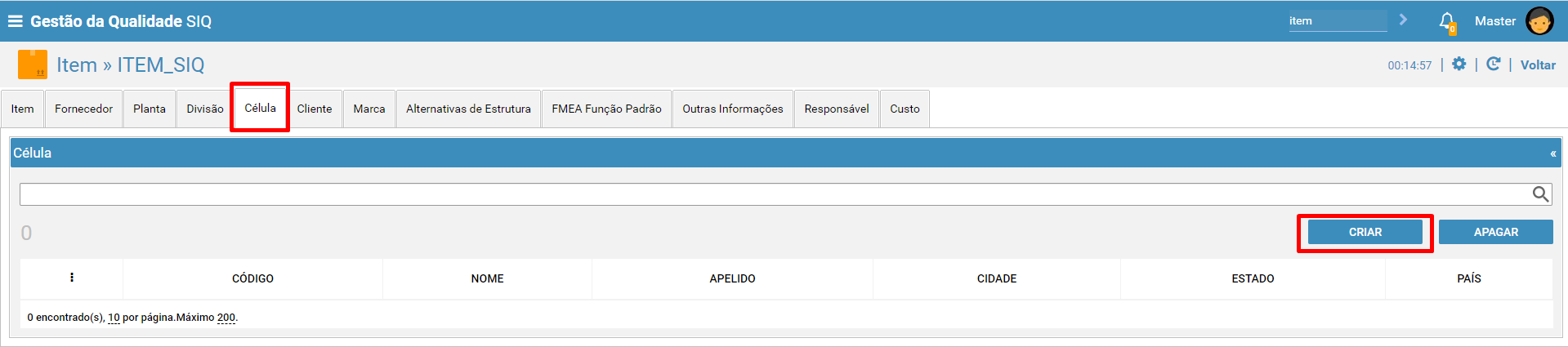This screenshot has width=1568, height=347.
Task: Collapse the Célula panel with double chevron
Action: 1552,153
